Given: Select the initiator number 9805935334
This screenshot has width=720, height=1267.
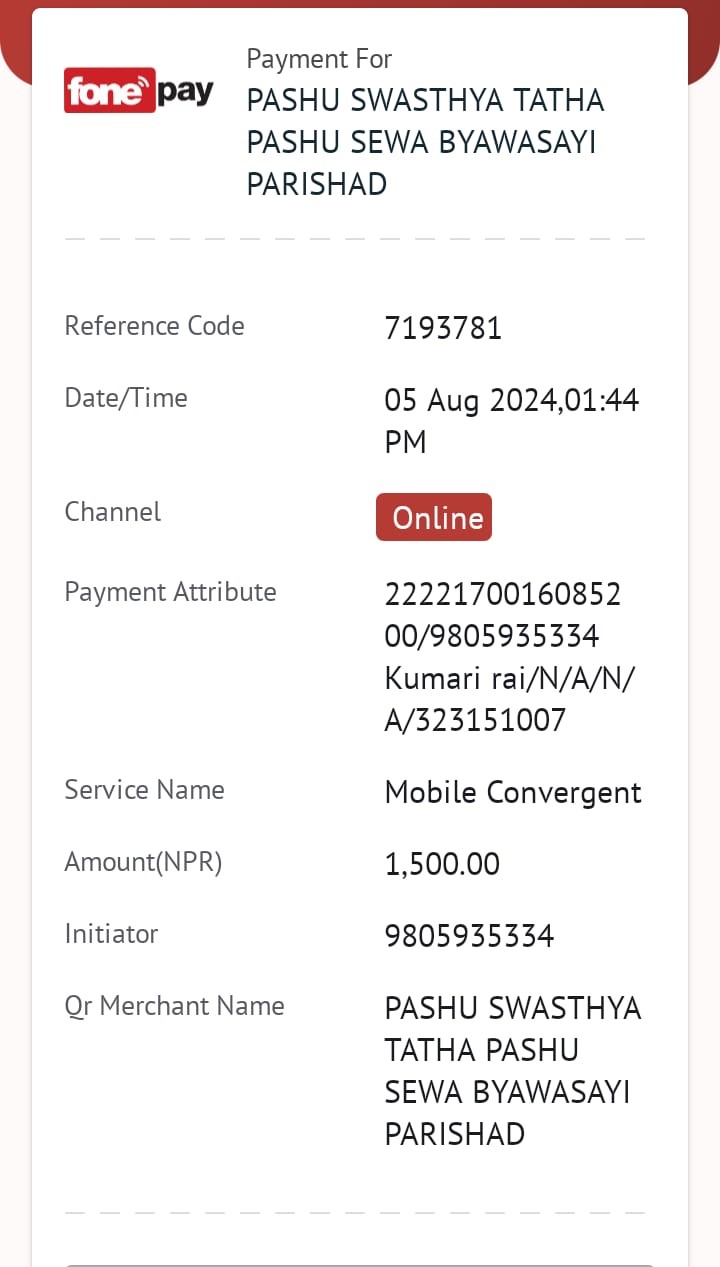Looking at the screenshot, I should click(469, 936).
